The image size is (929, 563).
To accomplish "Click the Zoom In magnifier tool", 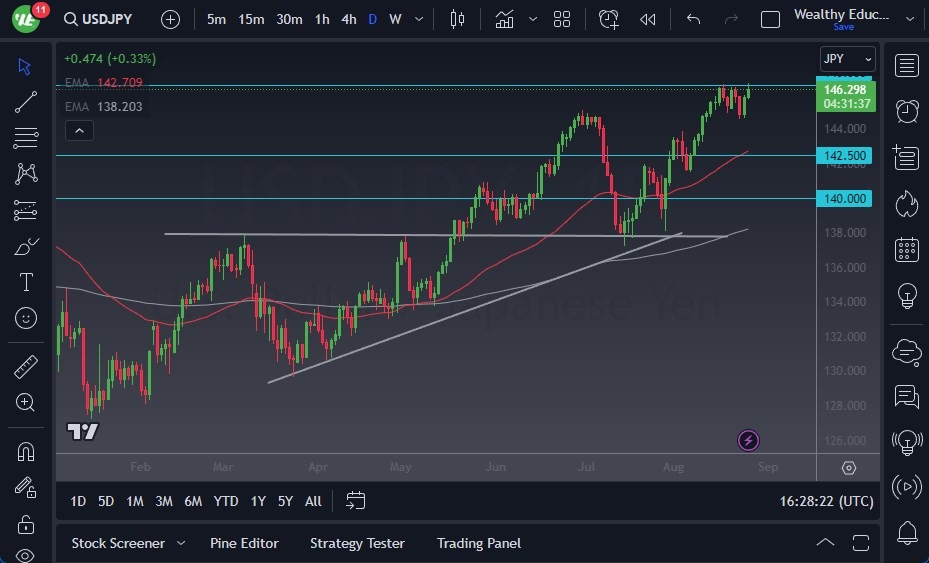I will pos(26,402).
